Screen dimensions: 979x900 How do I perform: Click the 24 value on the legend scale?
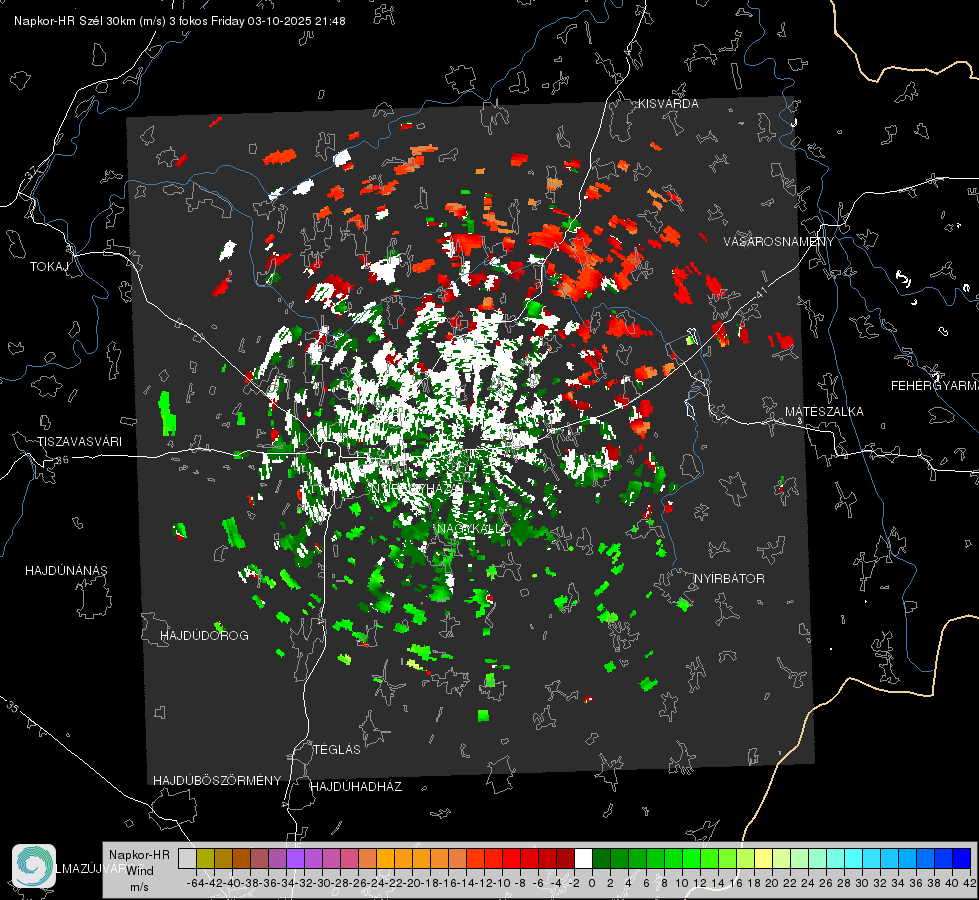tap(808, 883)
